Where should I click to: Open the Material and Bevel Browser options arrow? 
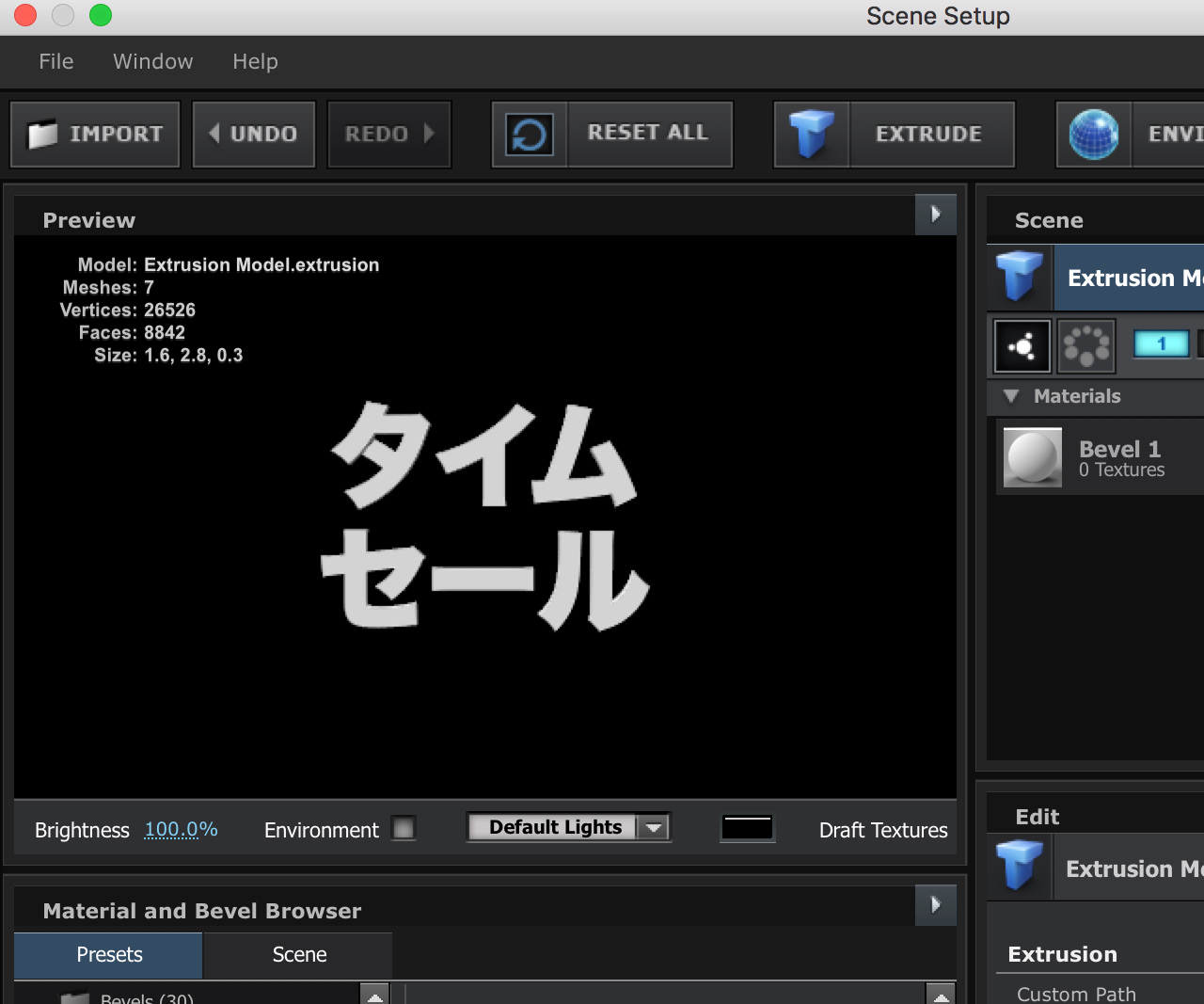[935, 905]
